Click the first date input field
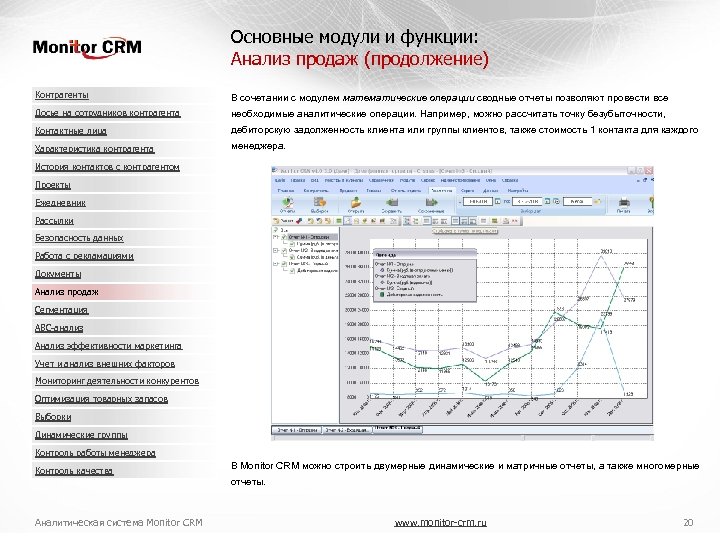Screen dimensions: 720x540 coord(478,201)
